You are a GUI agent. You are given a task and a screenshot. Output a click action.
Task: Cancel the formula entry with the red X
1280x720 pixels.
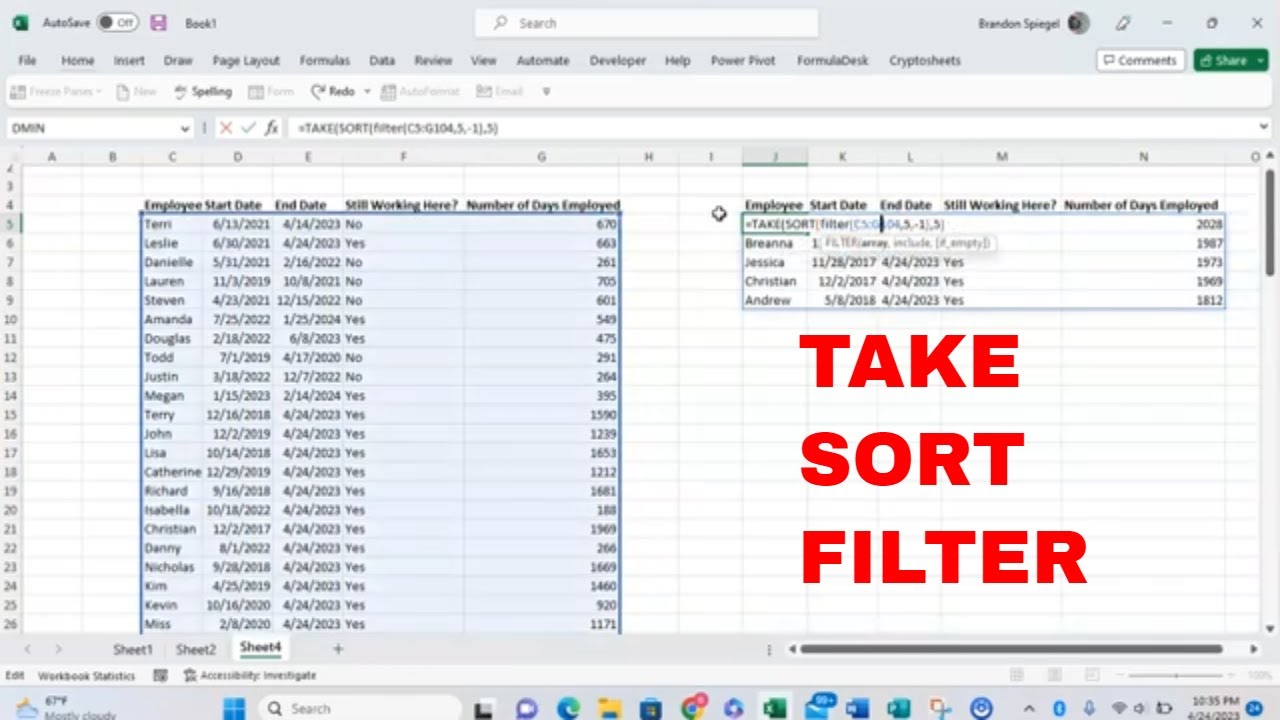225,128
